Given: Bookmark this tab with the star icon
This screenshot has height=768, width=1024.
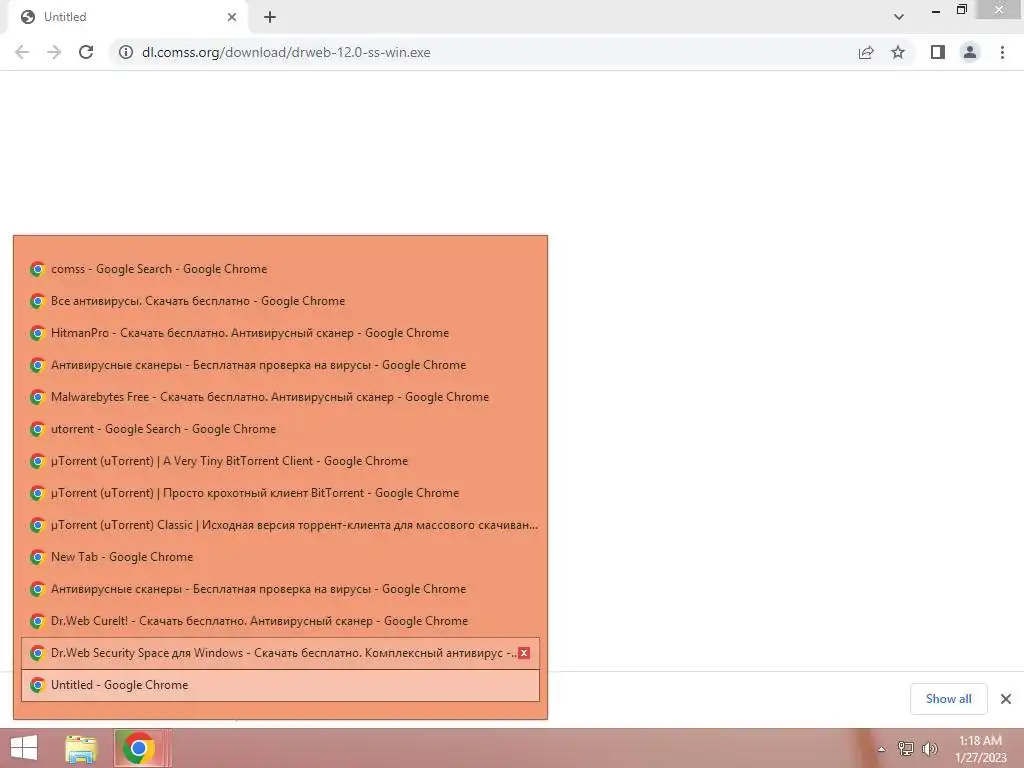Looking at the screenshot, I should [898, 52].
